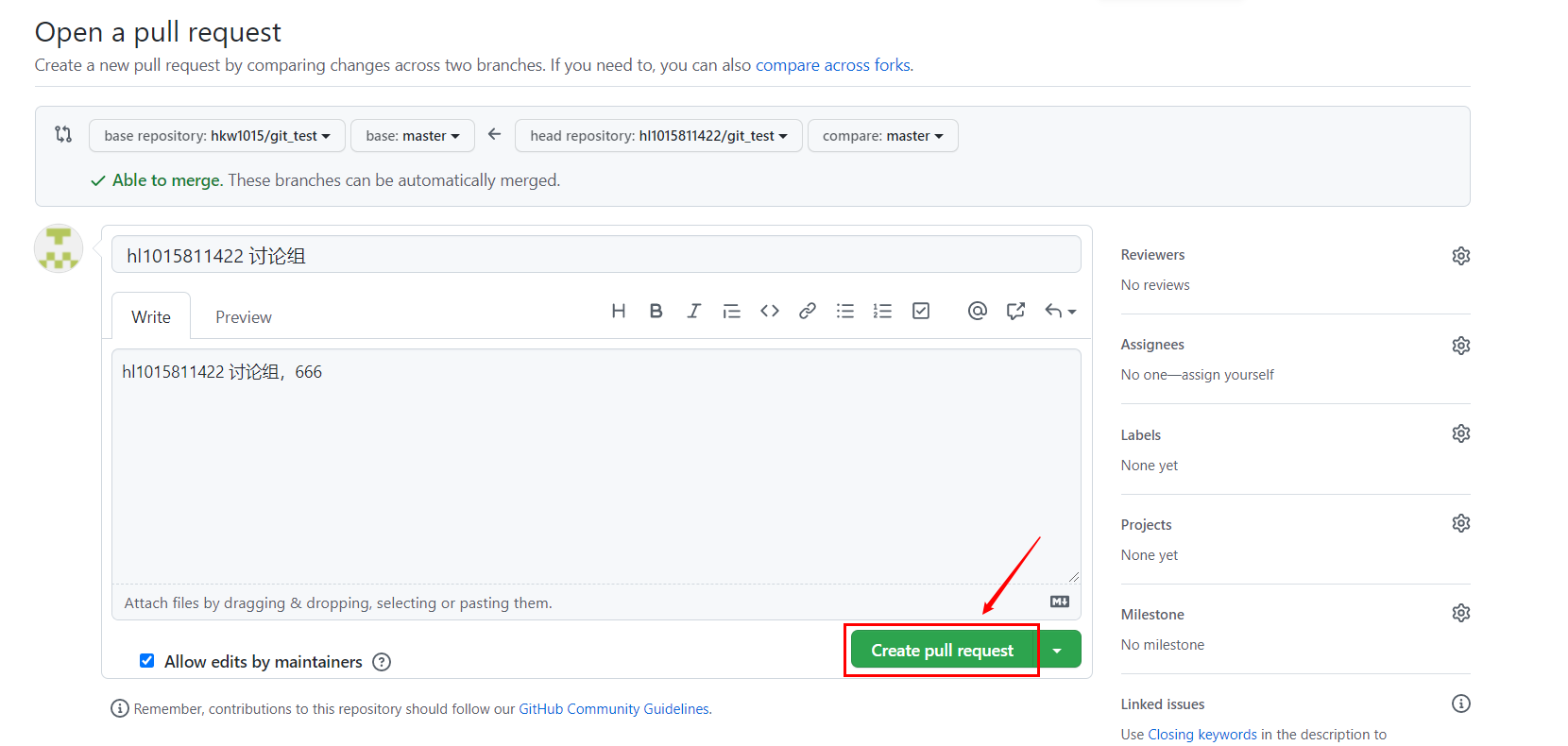Open the base: master branch dropdown
Viewport: 1568px width, 746px height.
point(413,135)
